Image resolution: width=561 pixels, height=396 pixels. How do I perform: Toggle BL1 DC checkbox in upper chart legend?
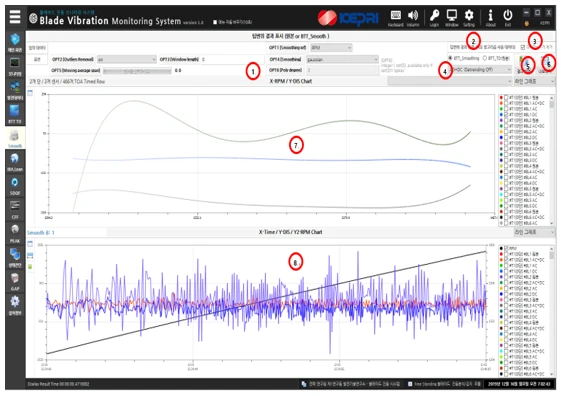(x=506, y=114)
